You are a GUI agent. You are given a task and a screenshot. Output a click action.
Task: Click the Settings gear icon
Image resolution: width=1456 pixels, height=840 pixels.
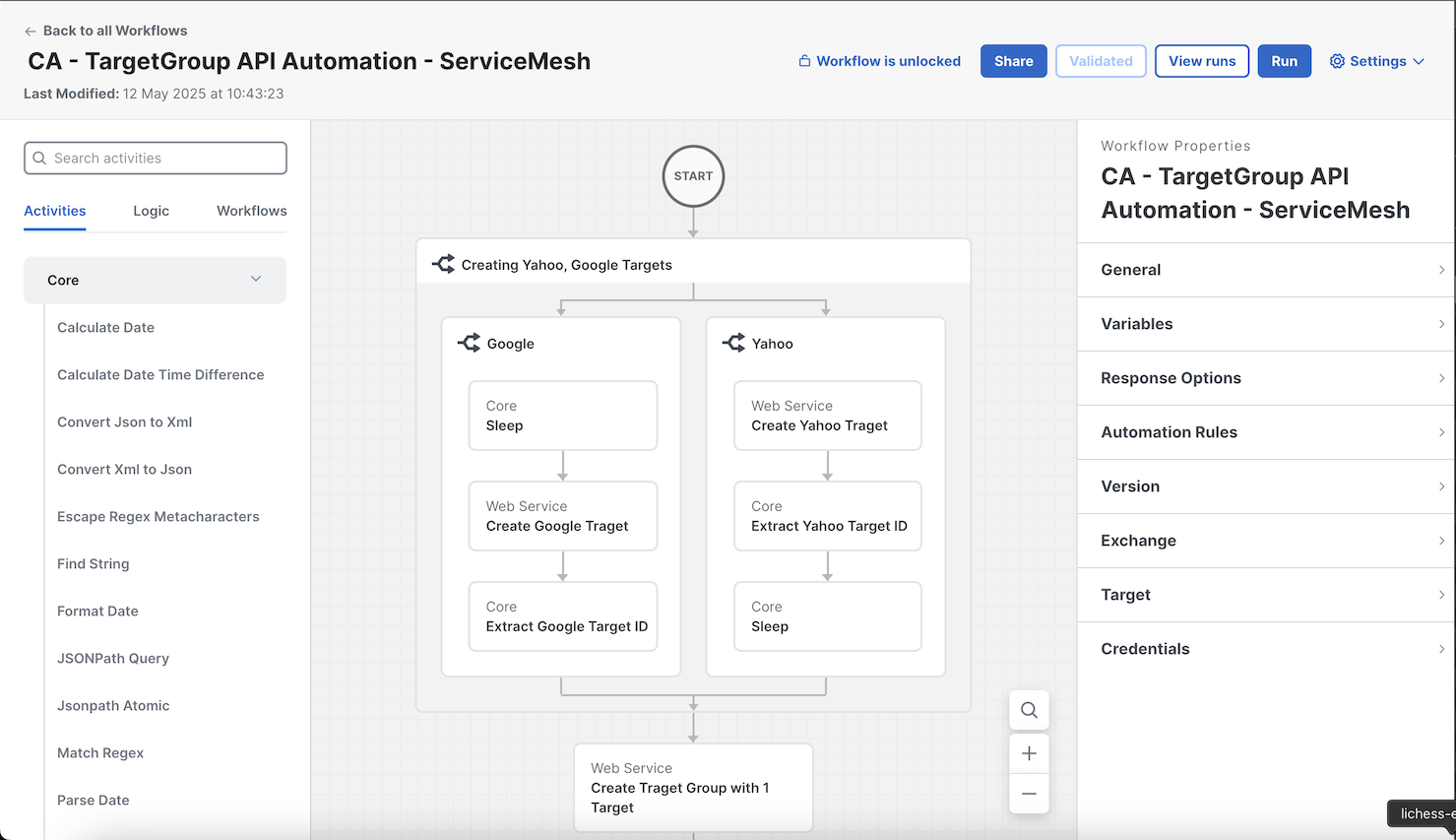point(1337,61)
